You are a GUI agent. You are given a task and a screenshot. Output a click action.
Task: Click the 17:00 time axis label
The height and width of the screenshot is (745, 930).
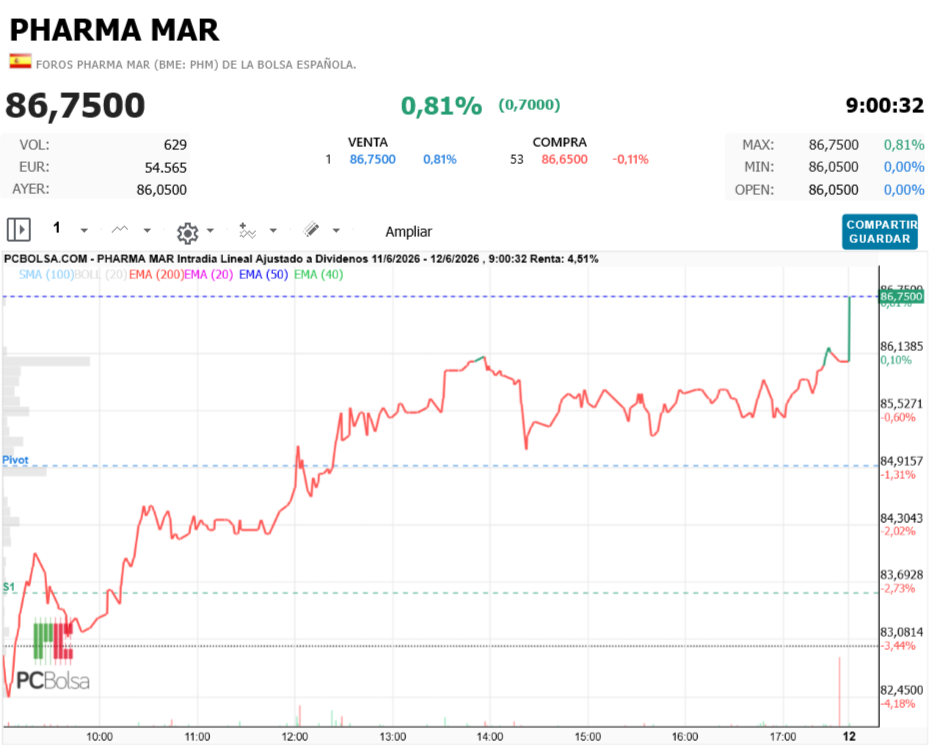tap(783, 737)
